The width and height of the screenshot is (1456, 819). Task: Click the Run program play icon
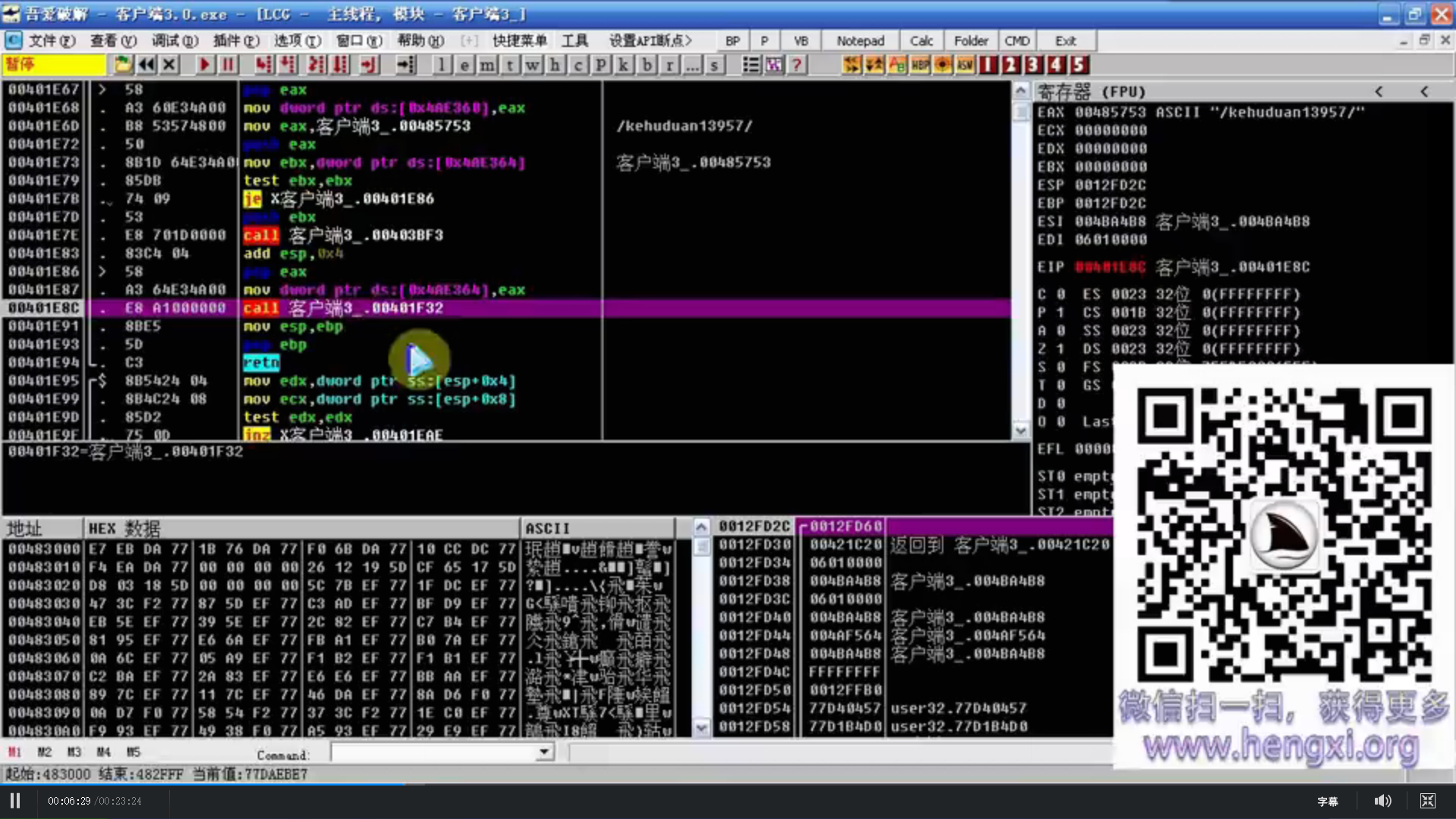pyautogui.click(x=204, y=65)
